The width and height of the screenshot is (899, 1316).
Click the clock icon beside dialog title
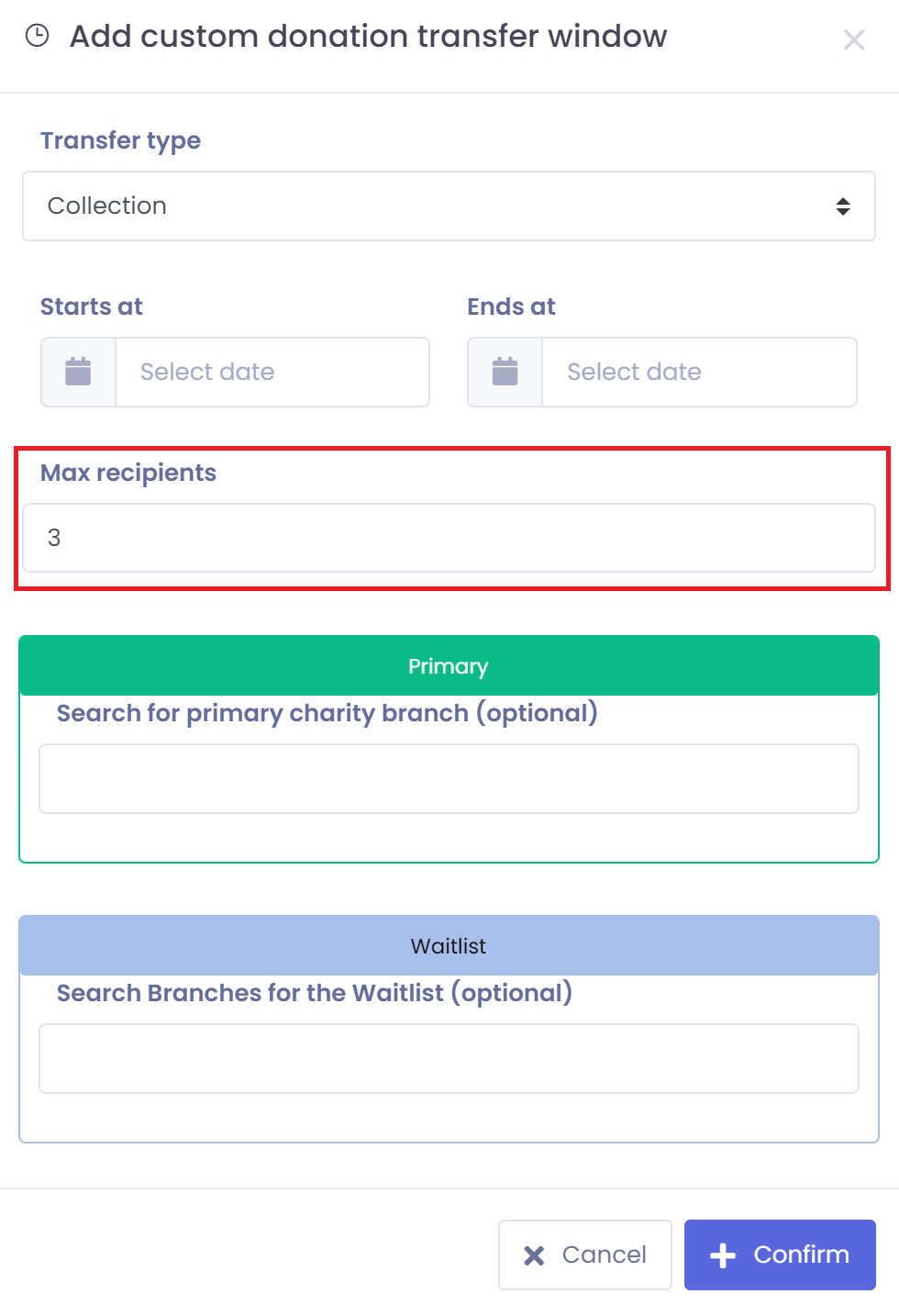(x=37, y=36)
